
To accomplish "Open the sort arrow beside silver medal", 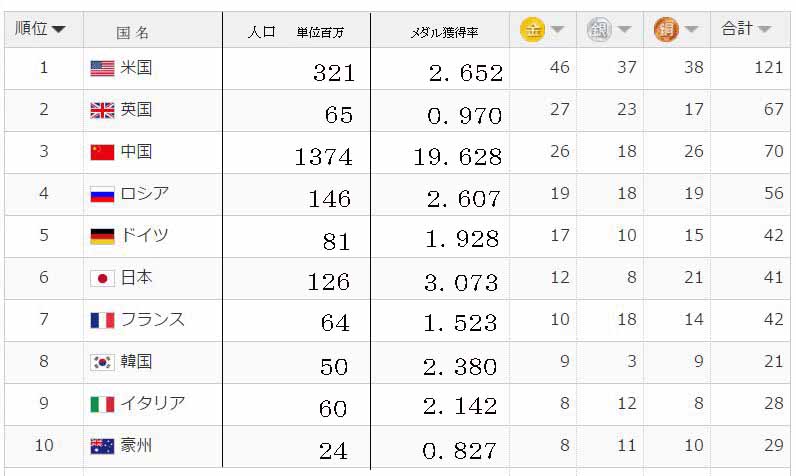I will (624, 30).
